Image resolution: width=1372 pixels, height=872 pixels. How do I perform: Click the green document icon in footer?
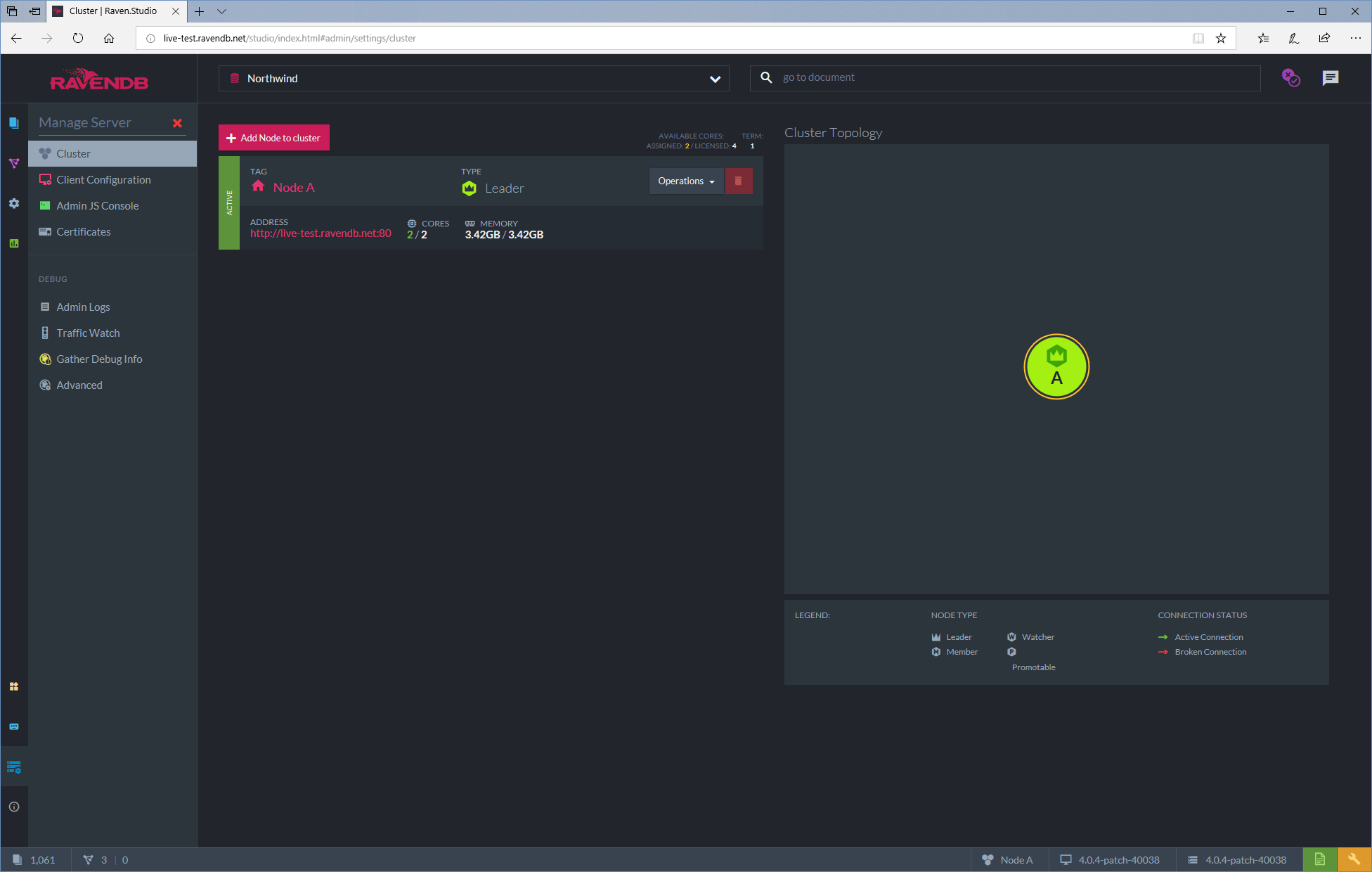click(1319, 859)
